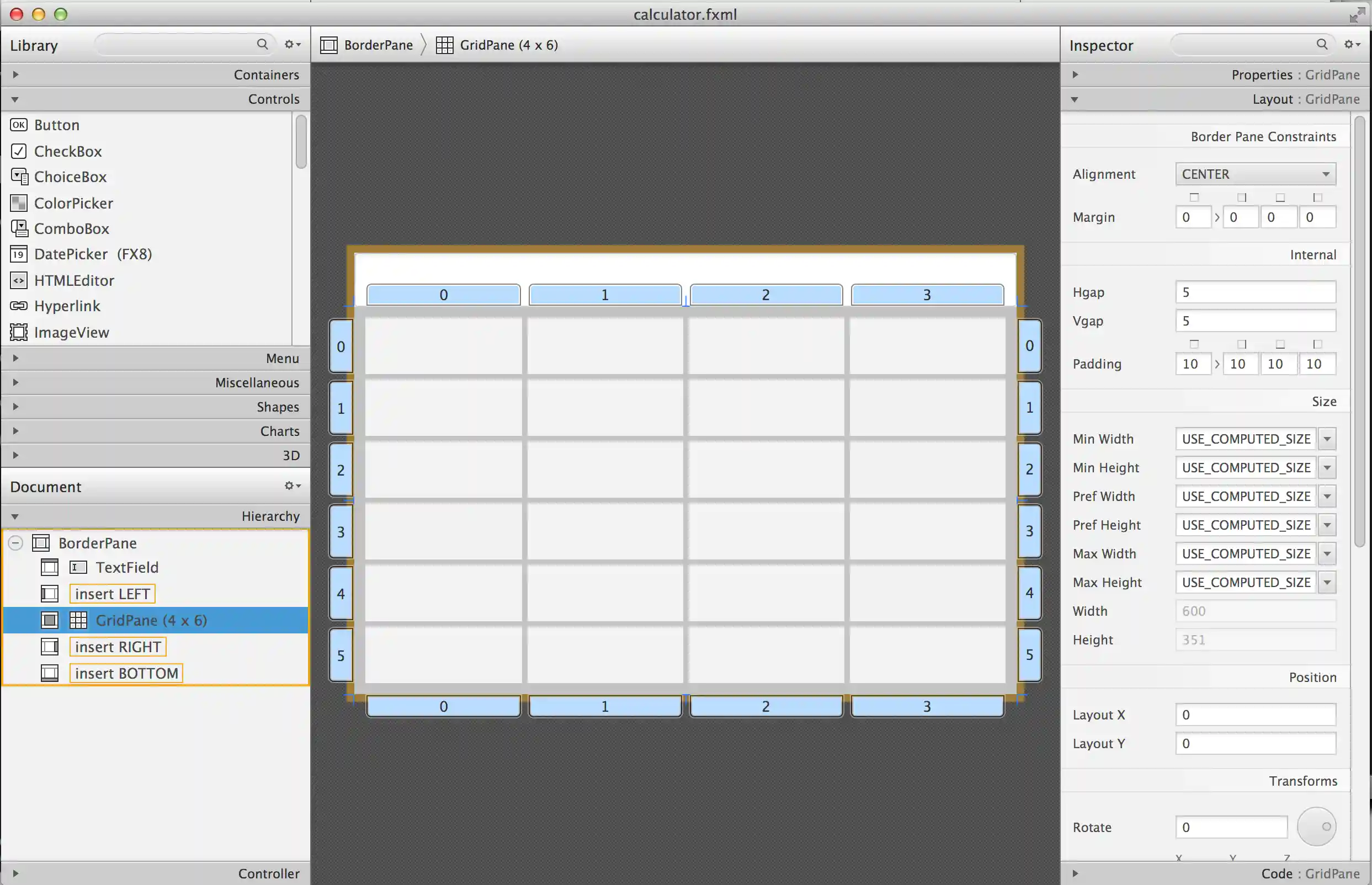The width and height of the screenshot is (1372, 885).
Task: Open the Library gear settings menu
Action: click(292, 44)
